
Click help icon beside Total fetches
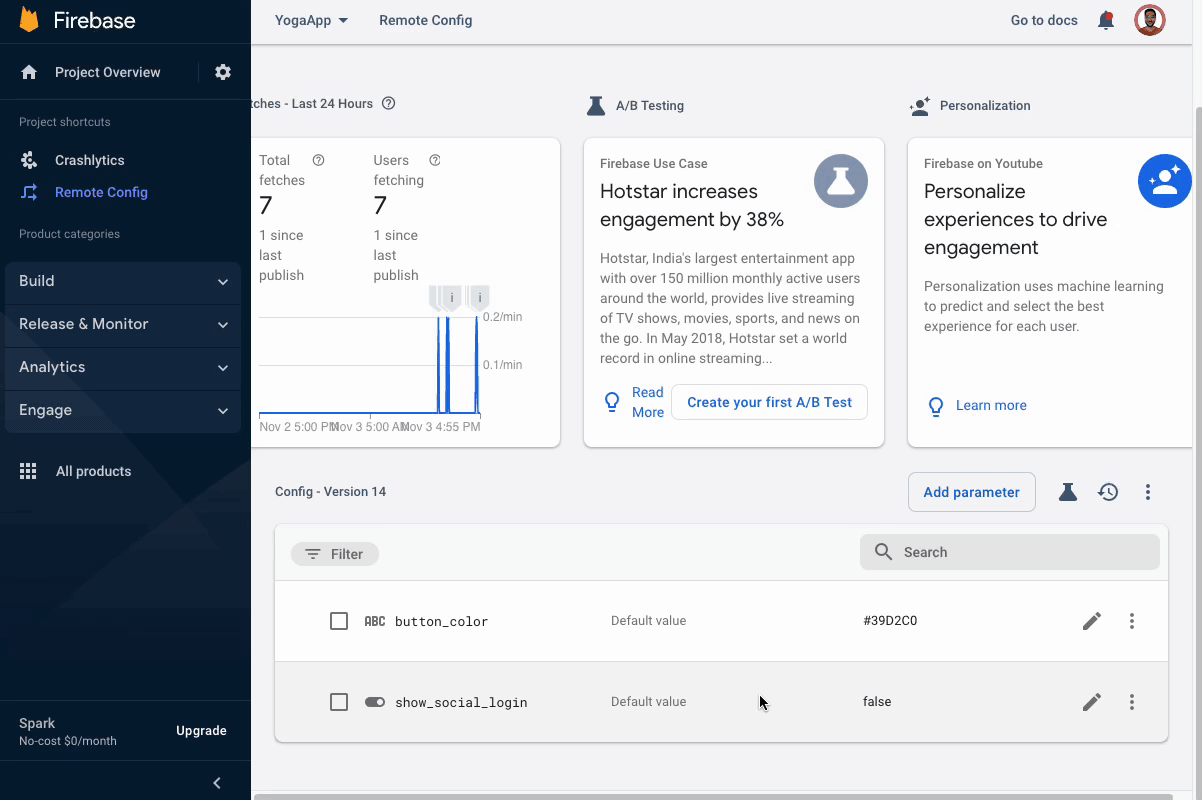(319, 160)
